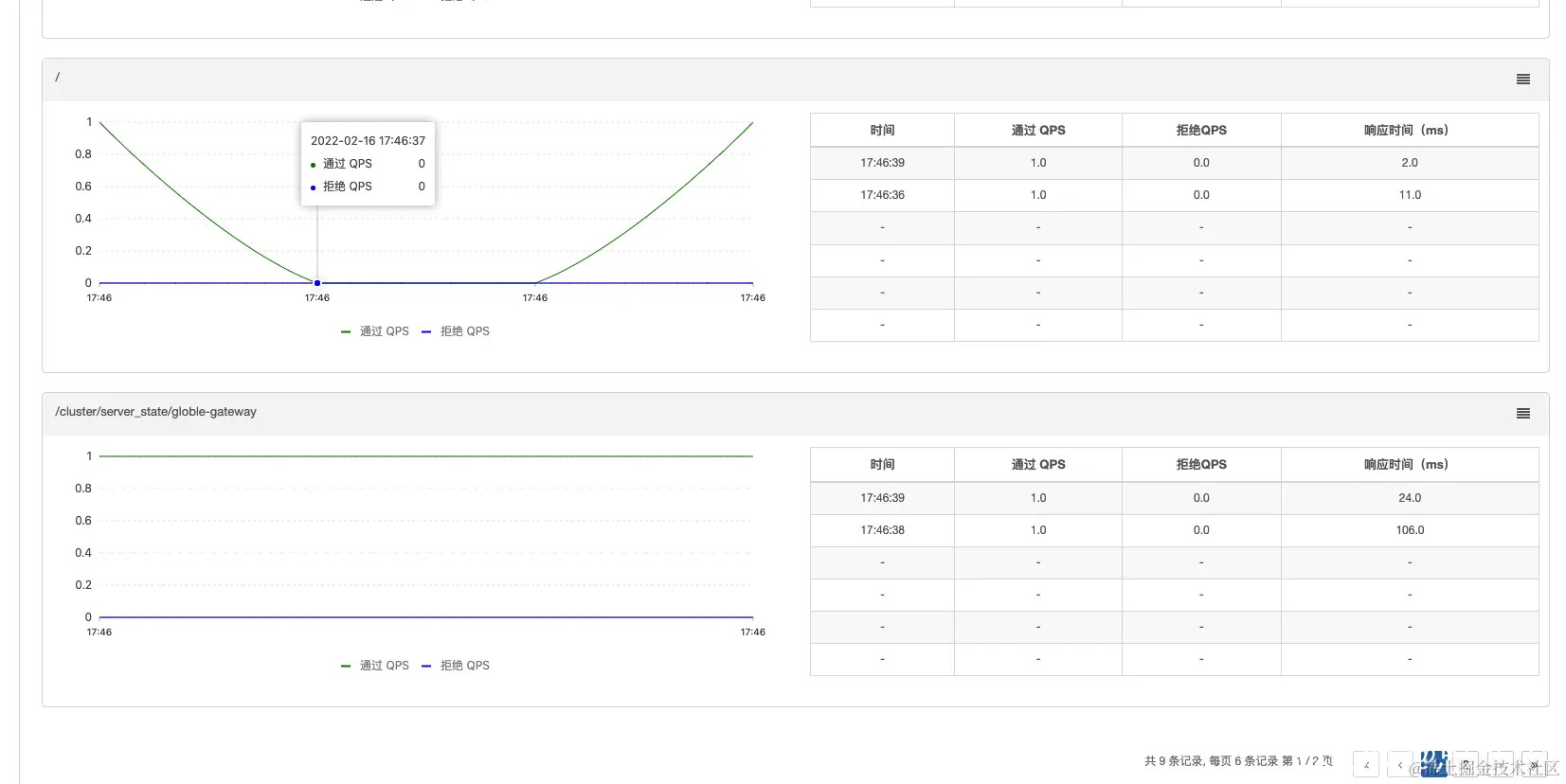The height and width of the screenshot is (784, 1566).
Task: Click y-axis label 0.8 on "/" chart
Action: click(83, 154)
